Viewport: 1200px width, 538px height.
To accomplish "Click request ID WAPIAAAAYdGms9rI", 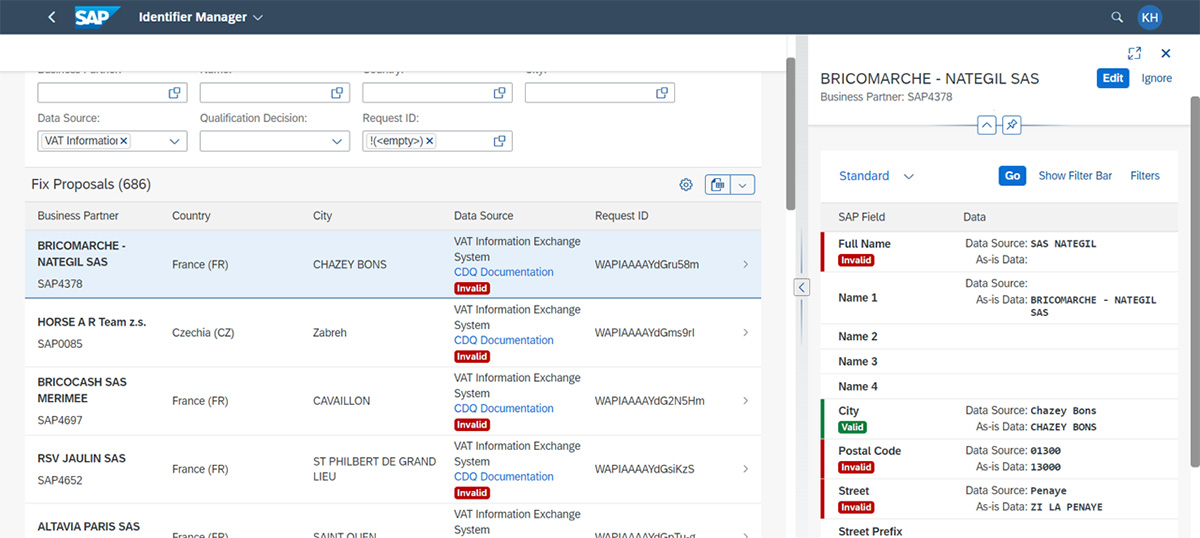I will click(x=644, y=333).
